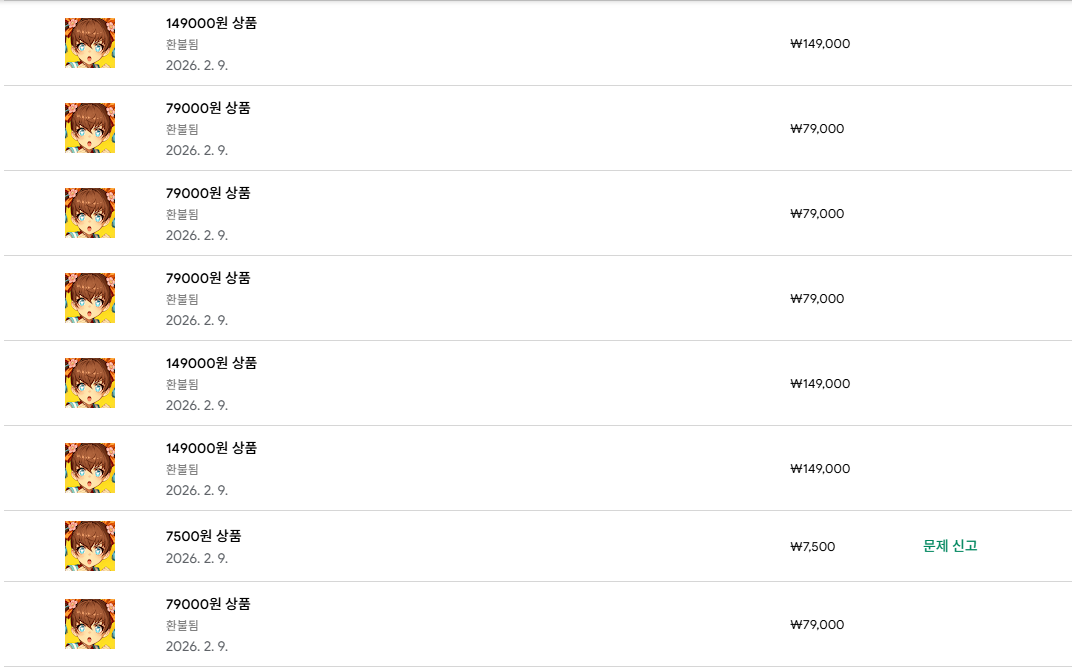Click the app icon of the bottom 79000원 상품
Image resolution: width=1072 pixels, height=668 pixels.
click(90, 624)
